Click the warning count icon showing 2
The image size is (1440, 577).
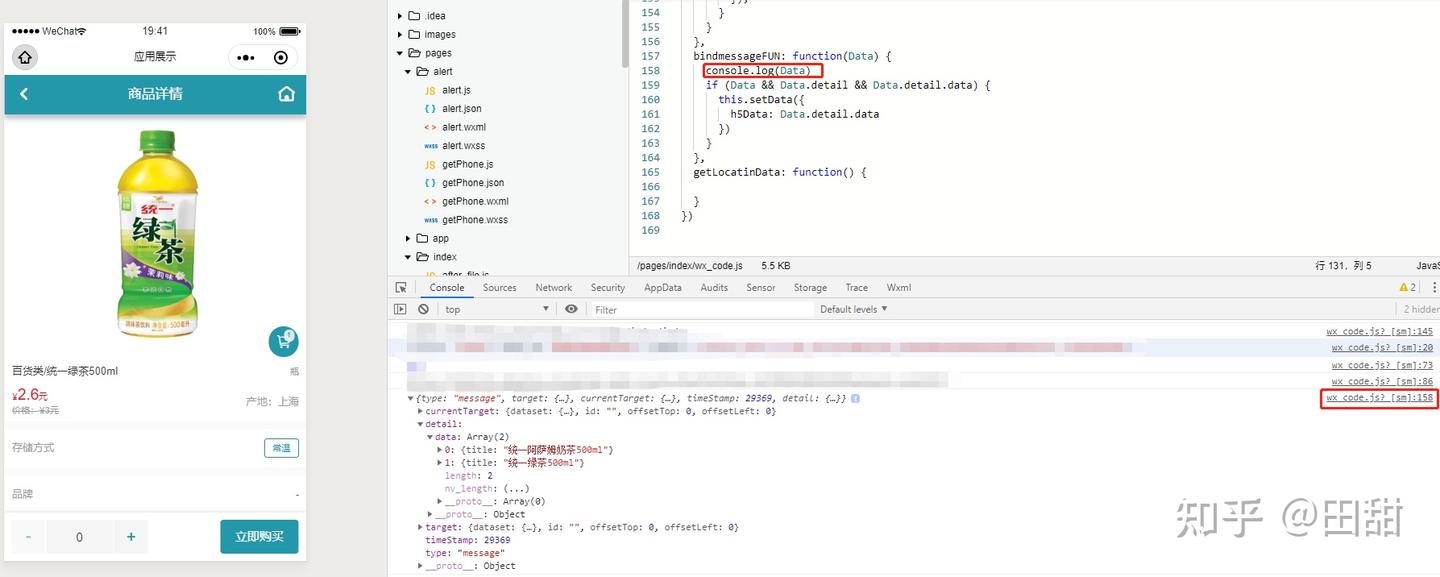click(1408, 287)
